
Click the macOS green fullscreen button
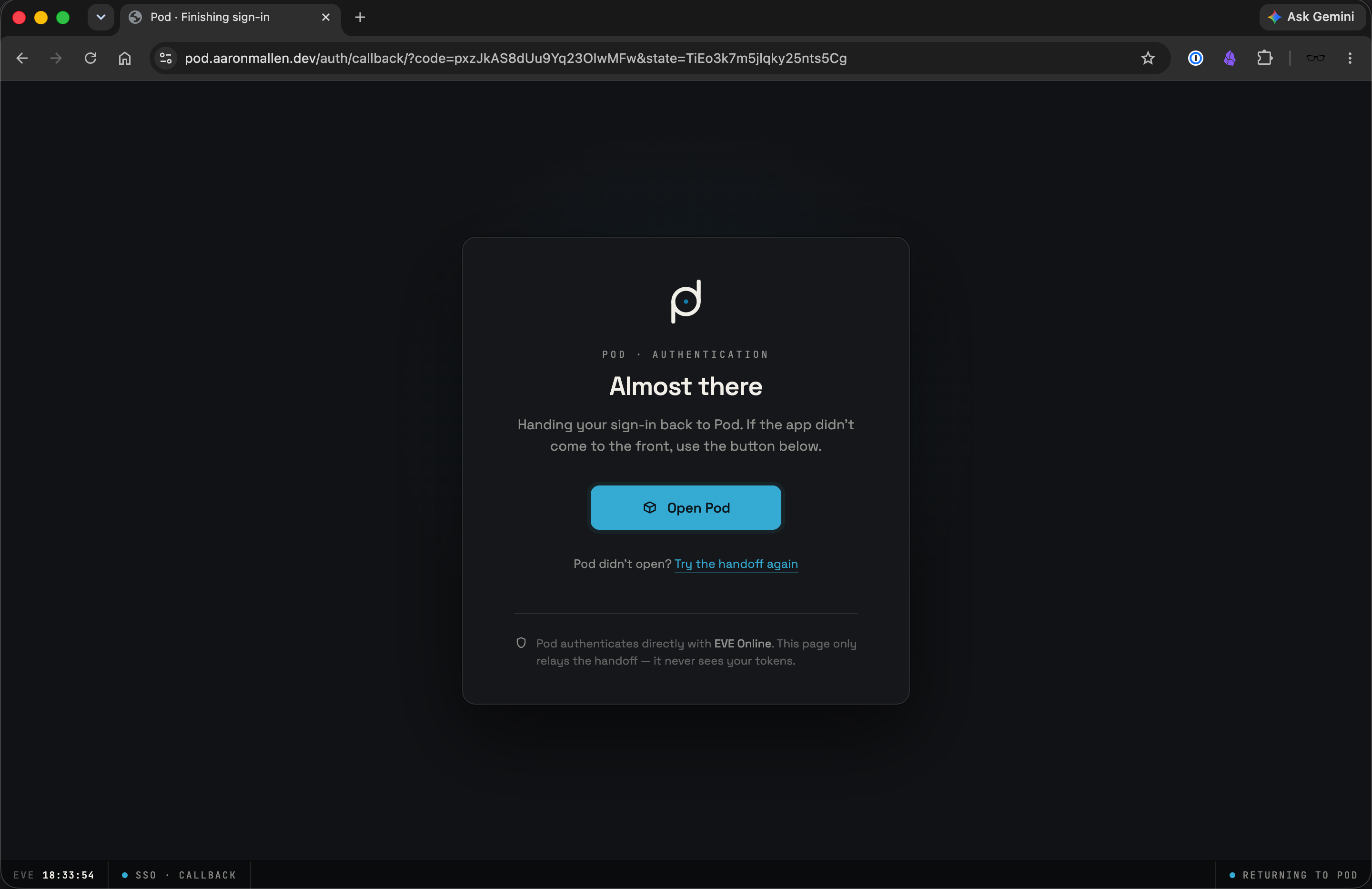point(63,17)
